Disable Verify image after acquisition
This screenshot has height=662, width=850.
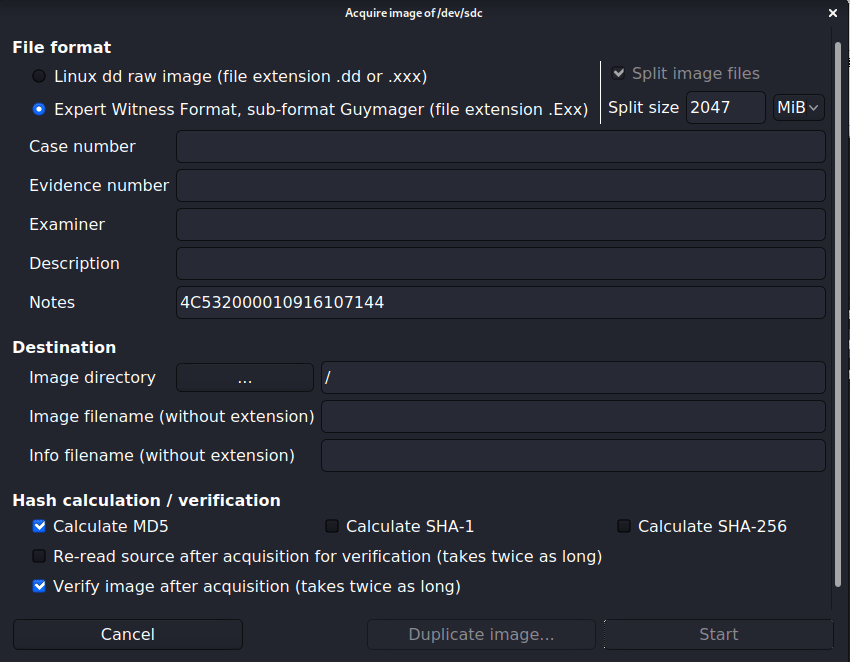40,586
